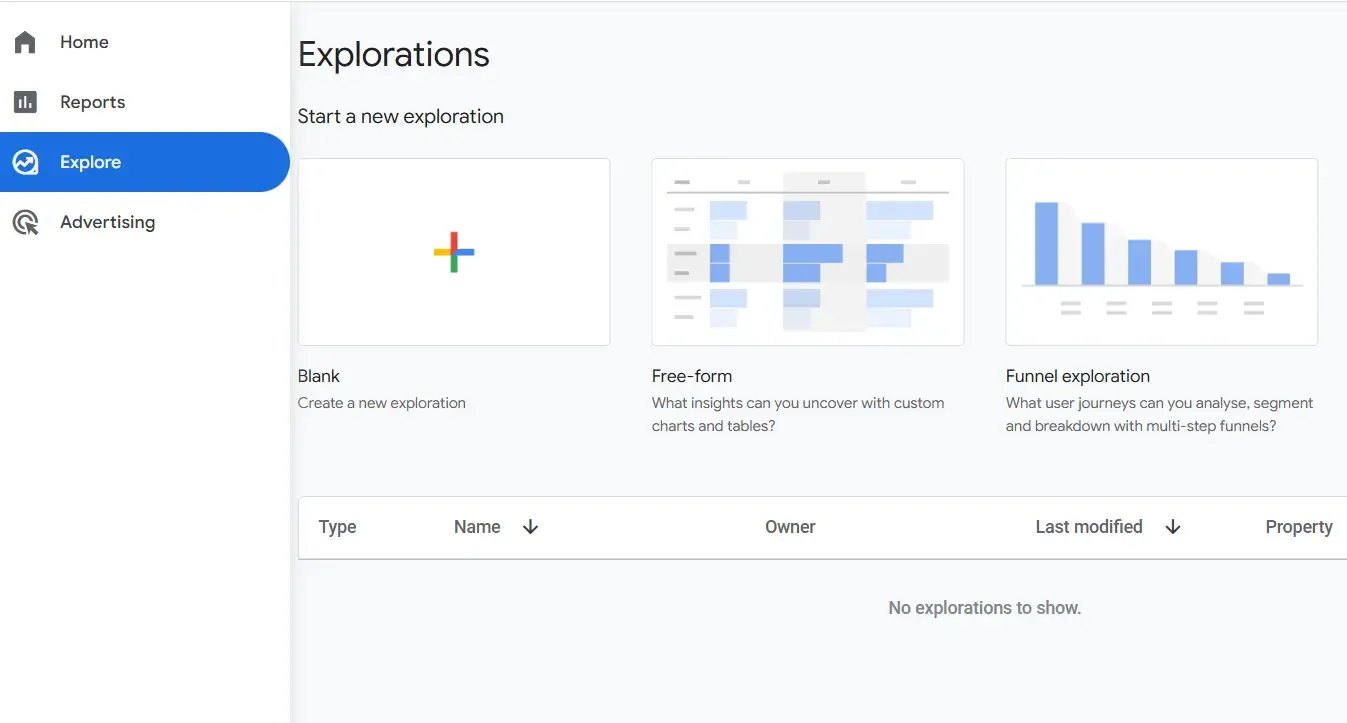
Task: Click the colorful plus icon on Blank card
Action: 453,252
